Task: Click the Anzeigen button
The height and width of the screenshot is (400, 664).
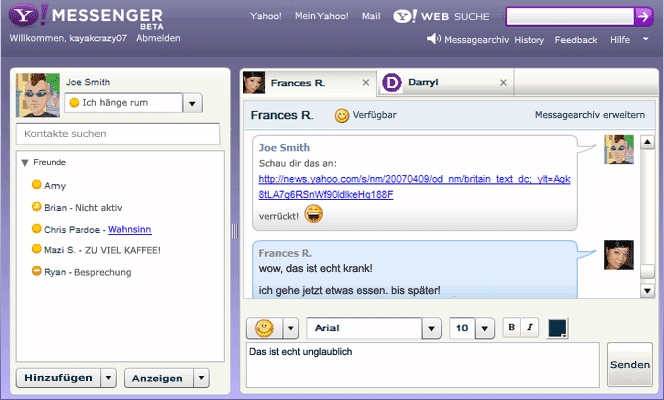Action: 159,378
